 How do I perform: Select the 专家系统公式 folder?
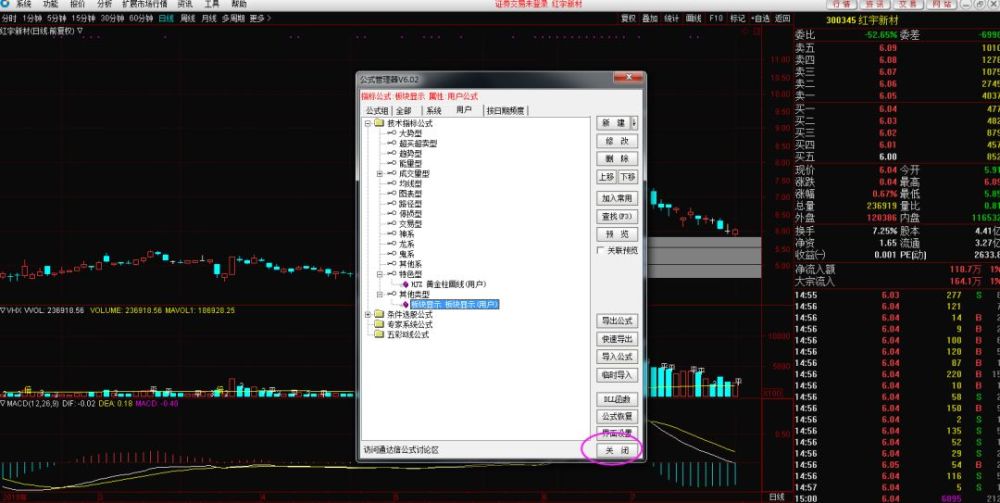click(408, 324)
